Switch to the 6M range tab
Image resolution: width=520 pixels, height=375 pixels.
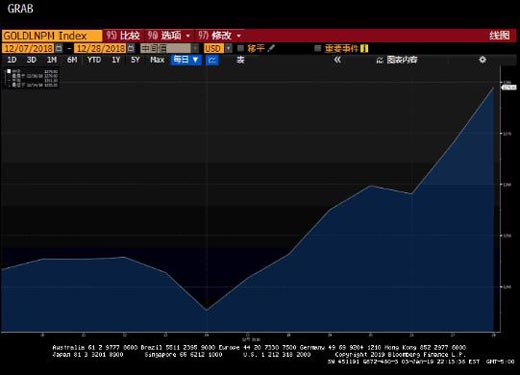[72, 60]
